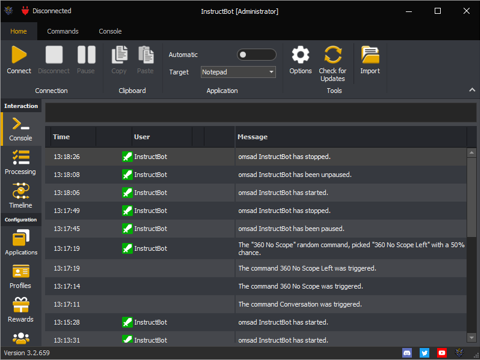Viewport: 480px width, 360px height.
Task: Select the 13:18:06 time cell
Action: [67, 193]
